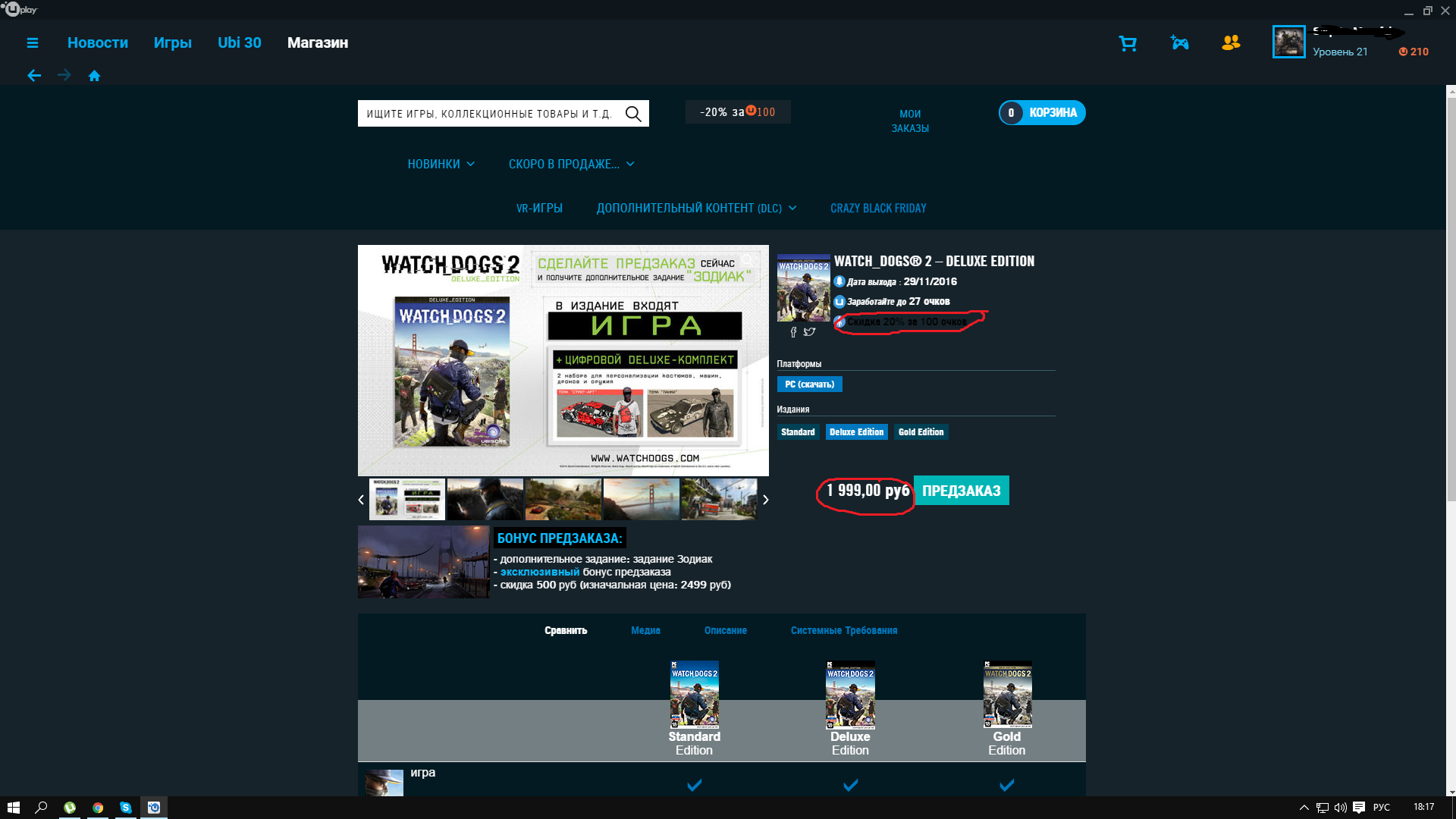Click ПРЕДЗАКАЗ button

(961, 491)
